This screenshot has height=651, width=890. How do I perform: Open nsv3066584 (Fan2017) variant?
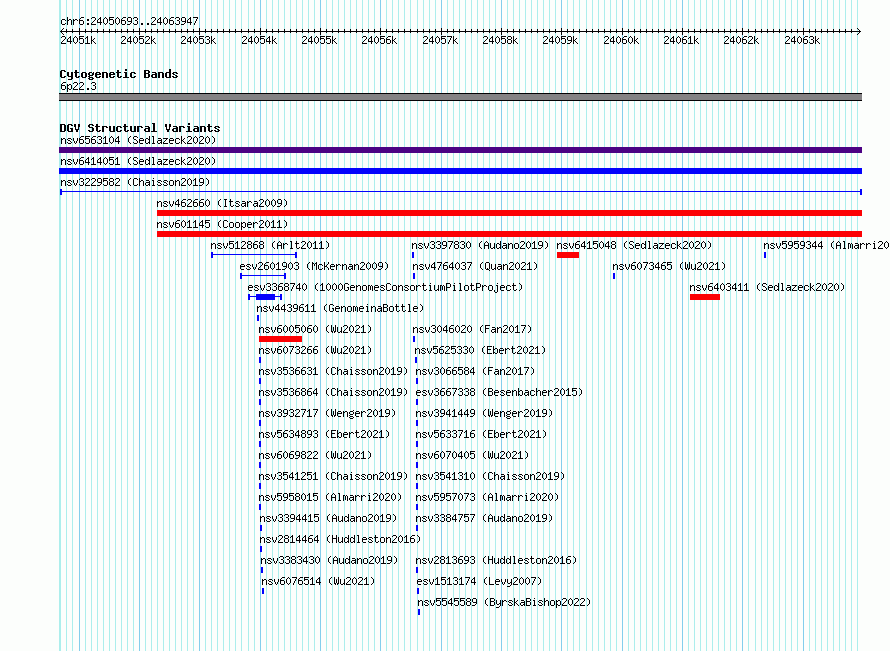[x=475, y=371]
